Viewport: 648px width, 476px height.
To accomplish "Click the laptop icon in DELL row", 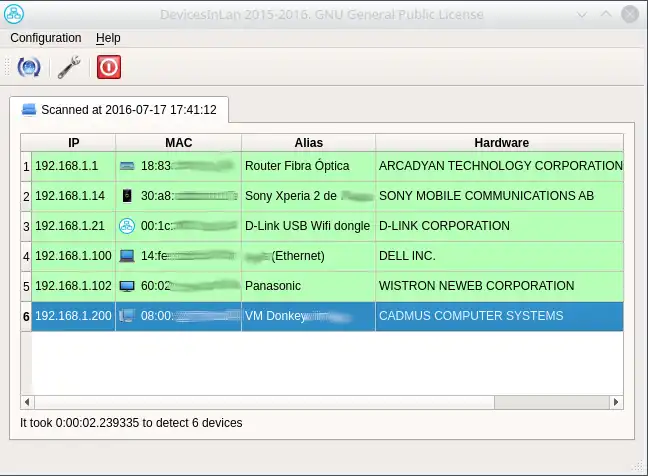I will click(127, 256).
